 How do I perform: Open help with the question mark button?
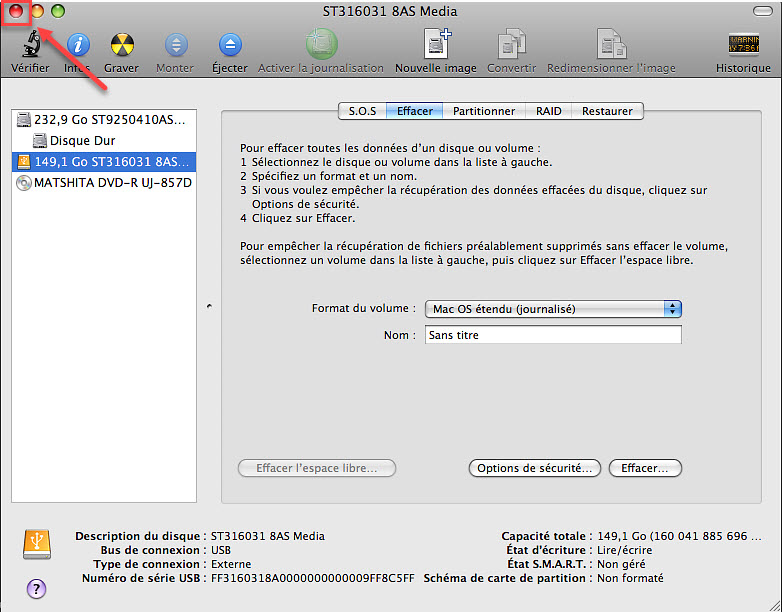point(35,588)
